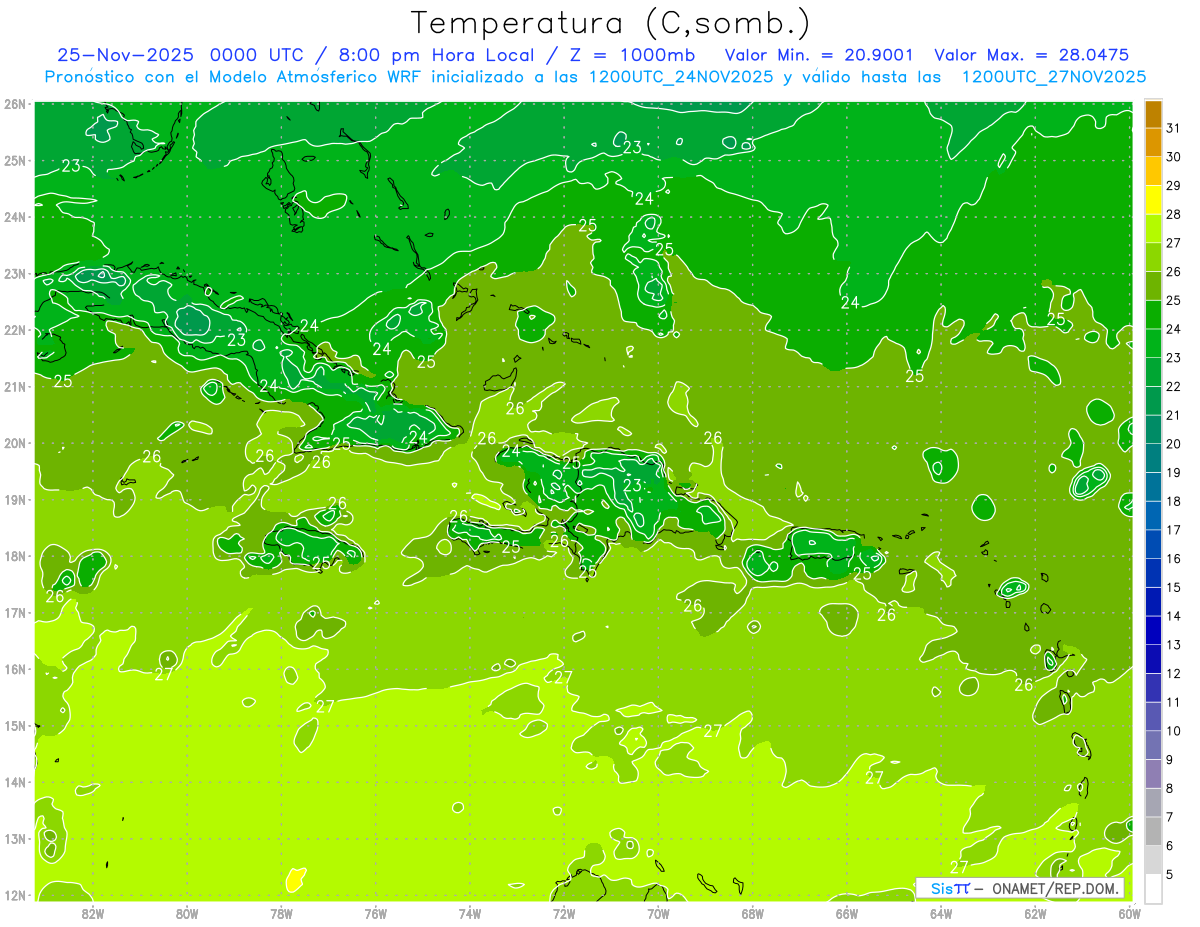Screen dimensions: 1200x927
Task: Pick the white swatch below legend value 5
Action: click(1153, 888)
